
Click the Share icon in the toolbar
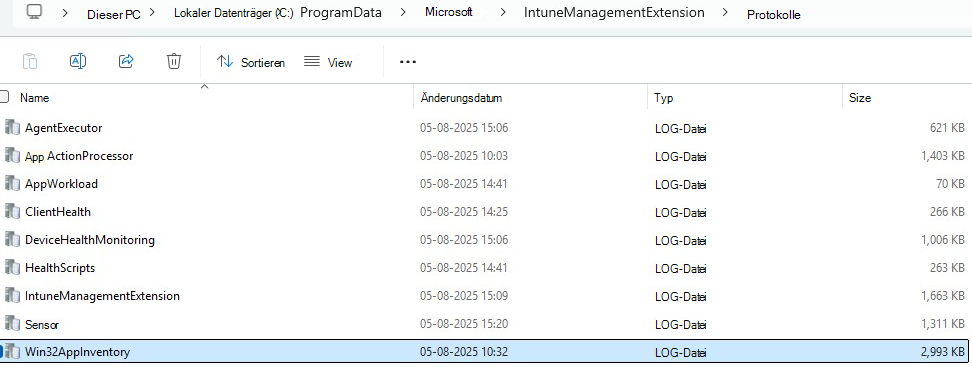point(126,61)
